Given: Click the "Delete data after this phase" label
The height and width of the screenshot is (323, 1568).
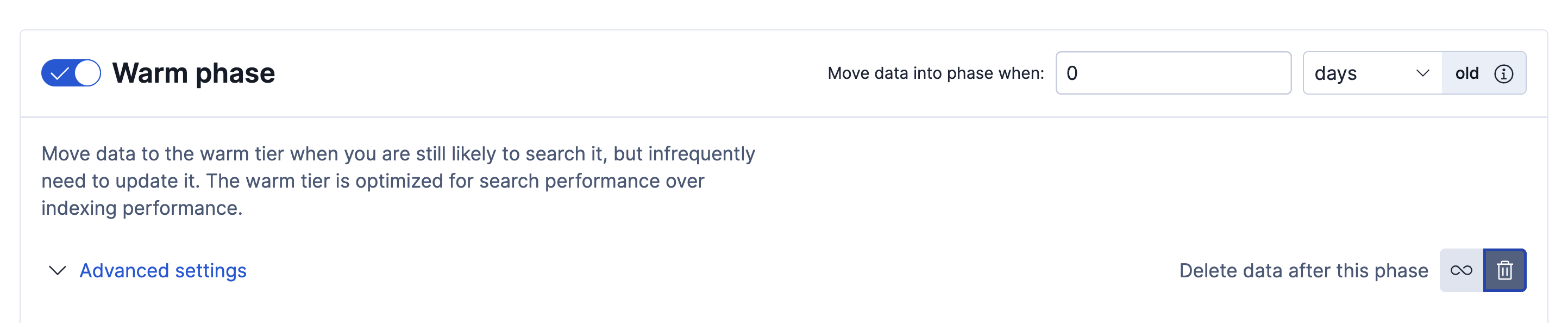Looking at the screenshot, I should [x=1303, y=271].
